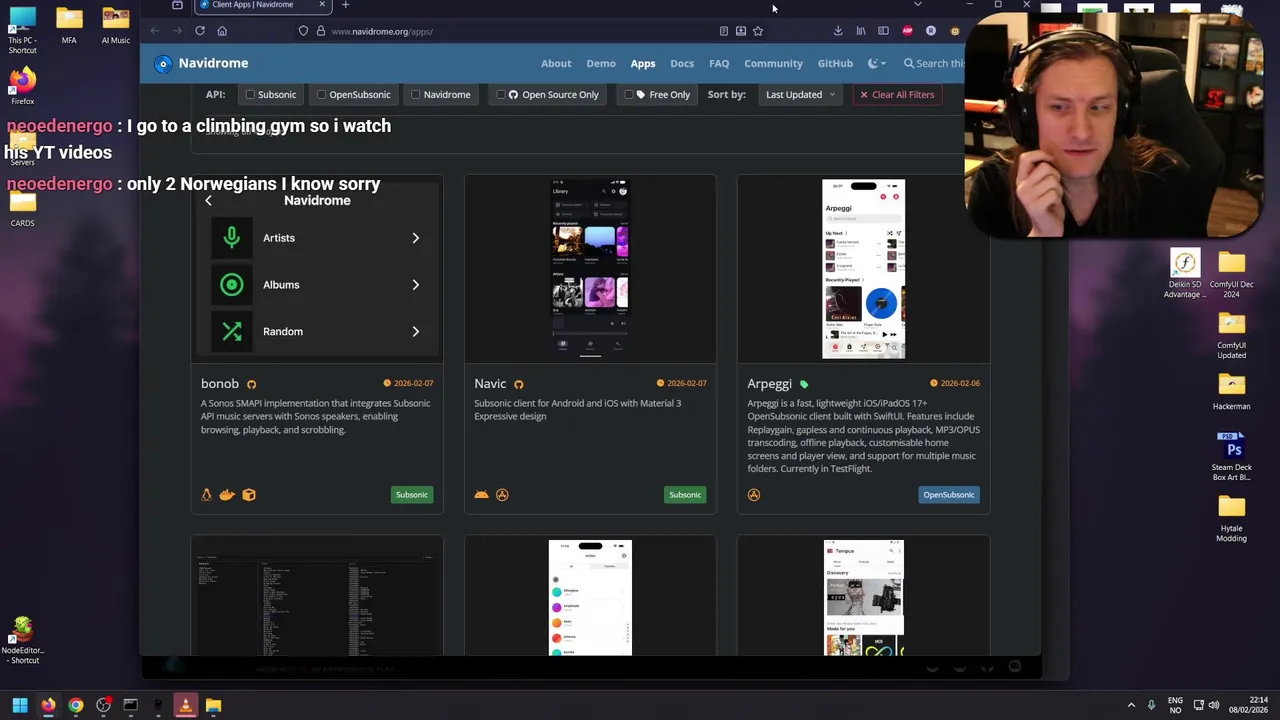This screenshot has width=1280, height=720.
Task: Open Google Chrome from the taskbar
Action: (x=76, y=705)
